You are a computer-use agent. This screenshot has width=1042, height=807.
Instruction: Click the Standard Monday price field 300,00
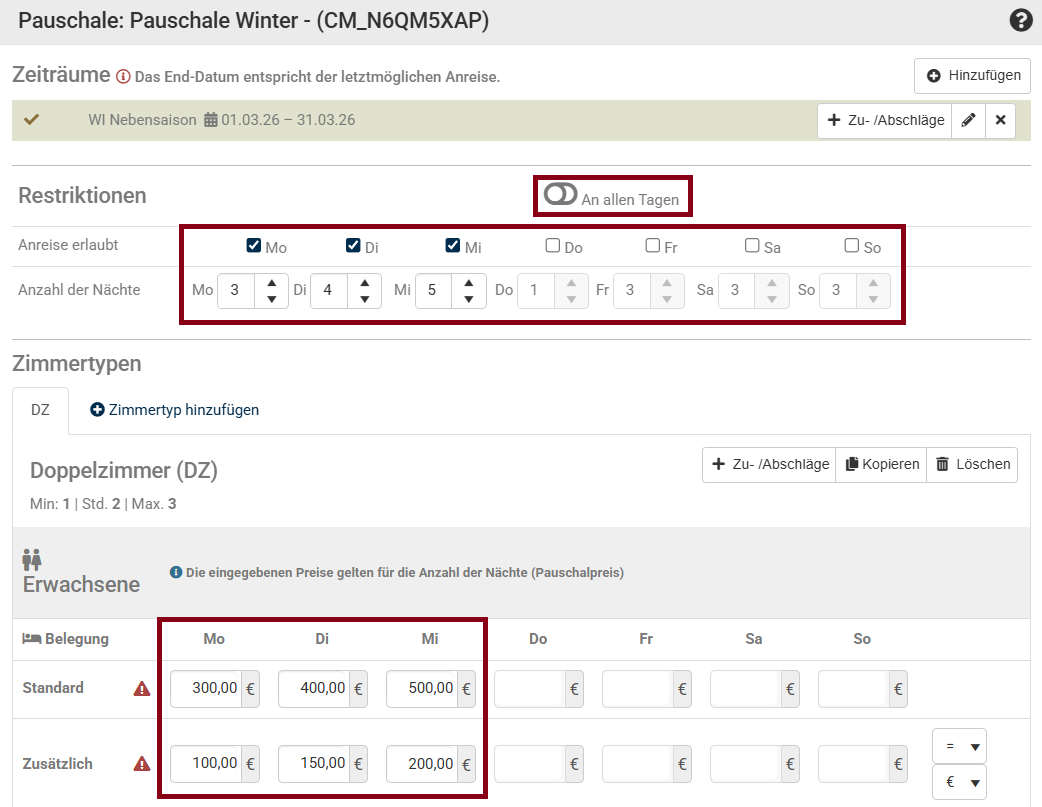[206, 689]
